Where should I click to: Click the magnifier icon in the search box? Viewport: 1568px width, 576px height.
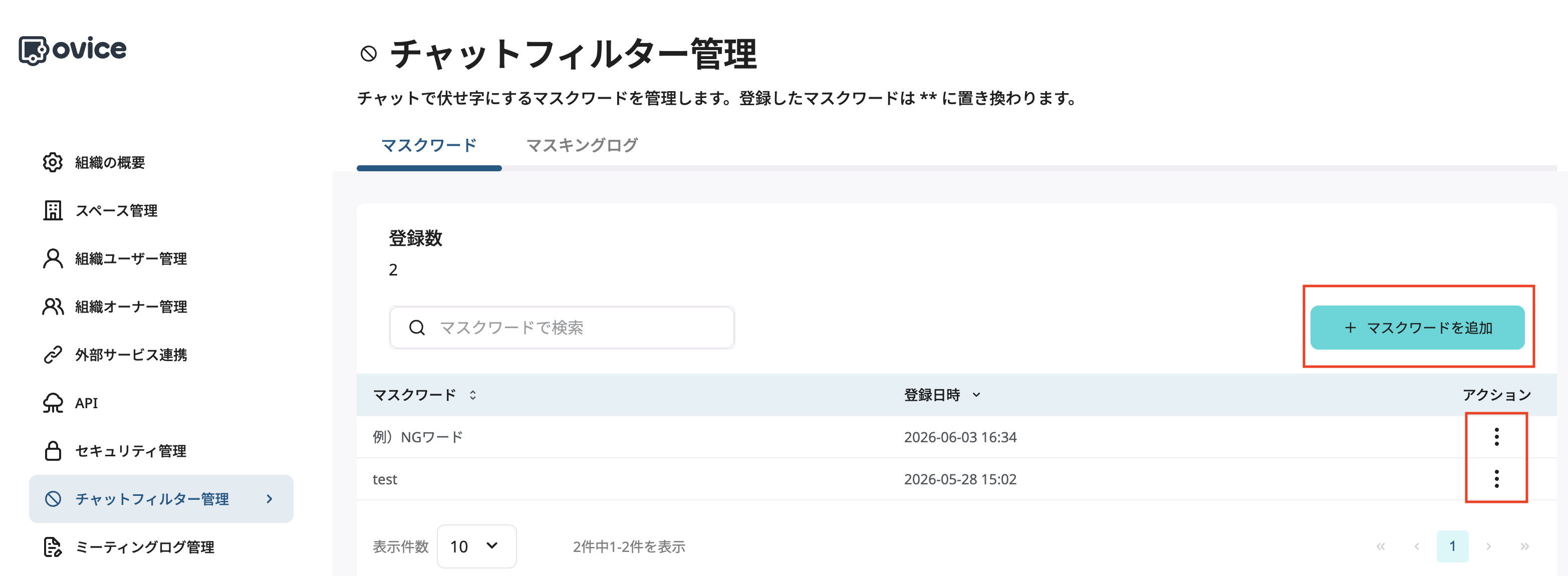(x=417, y=328)
